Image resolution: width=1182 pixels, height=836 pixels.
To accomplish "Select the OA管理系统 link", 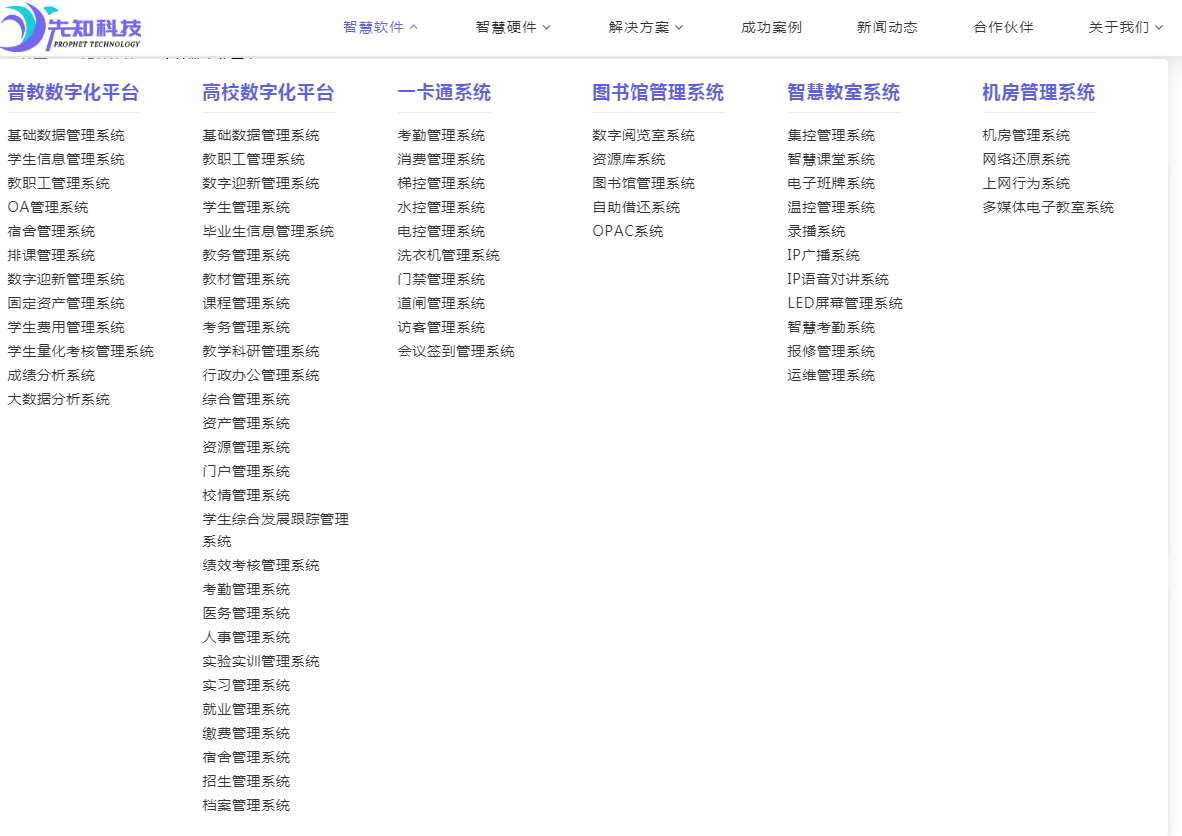I will click(x=47, y=207).
